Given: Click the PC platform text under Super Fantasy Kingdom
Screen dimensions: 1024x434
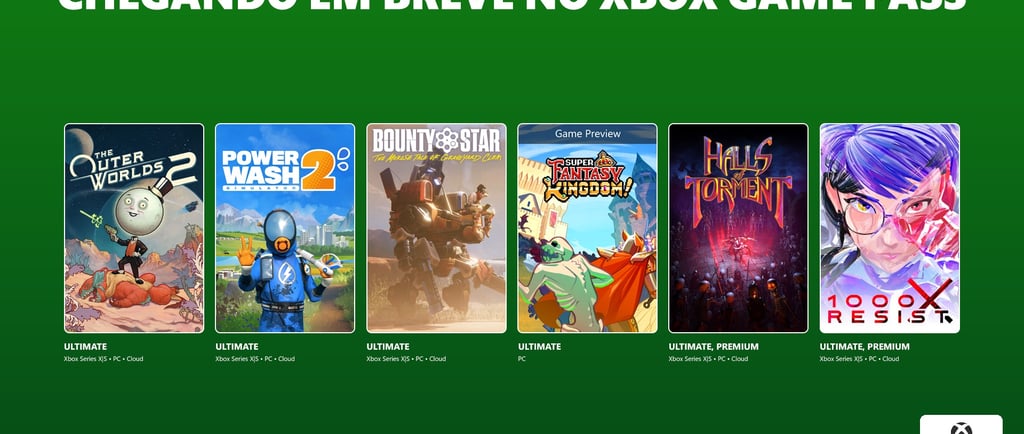Looking at the screenshot, I should click(522, 359).
